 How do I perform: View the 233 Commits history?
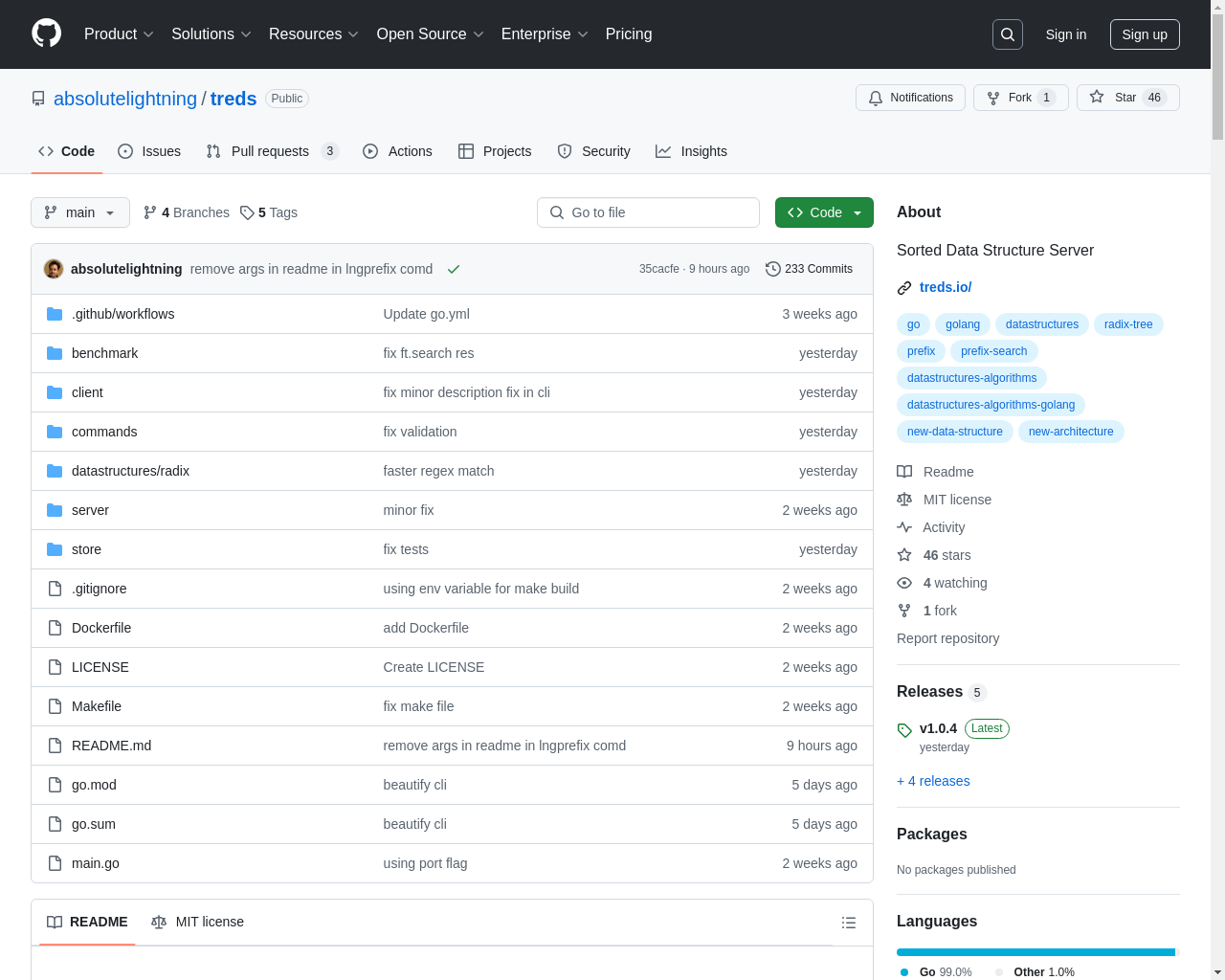pyautogui.click(x=810, y=269)
